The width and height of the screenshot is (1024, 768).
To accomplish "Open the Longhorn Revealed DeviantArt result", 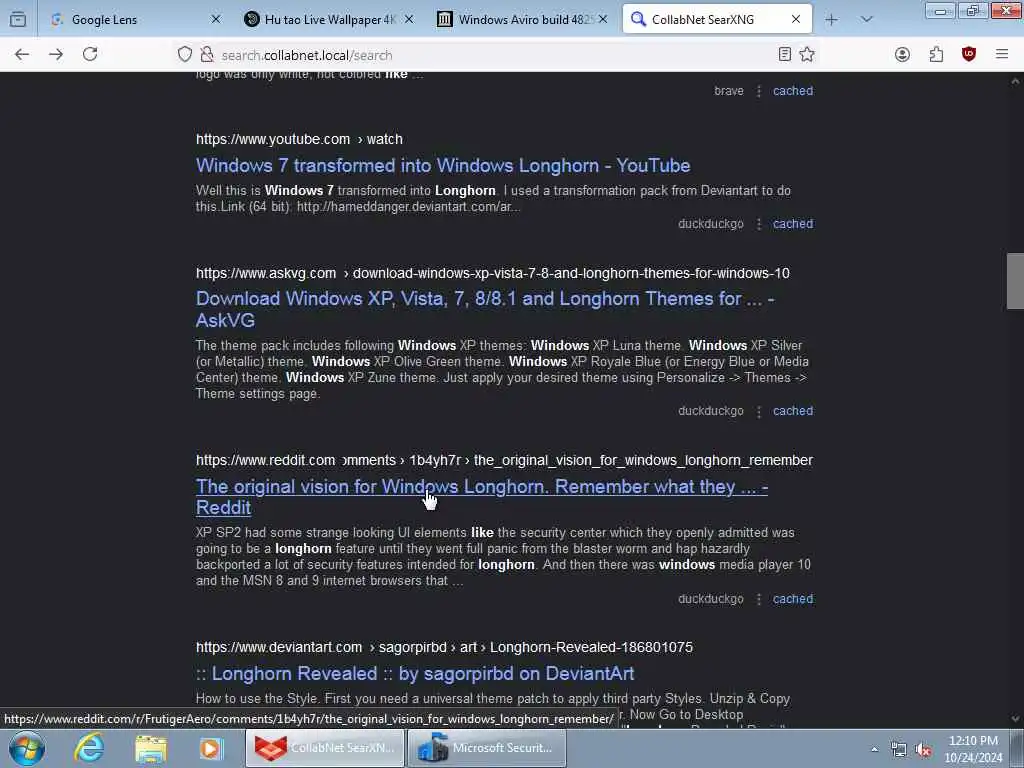I will tap(415, 673).
